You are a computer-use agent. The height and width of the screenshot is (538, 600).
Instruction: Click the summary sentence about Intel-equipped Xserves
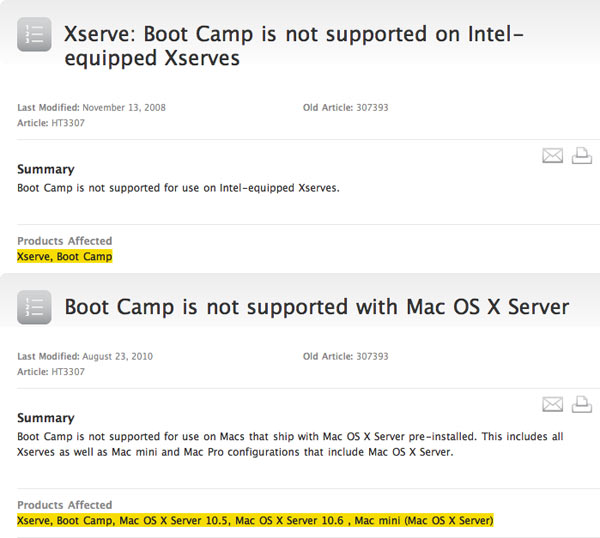pos(179,187)
